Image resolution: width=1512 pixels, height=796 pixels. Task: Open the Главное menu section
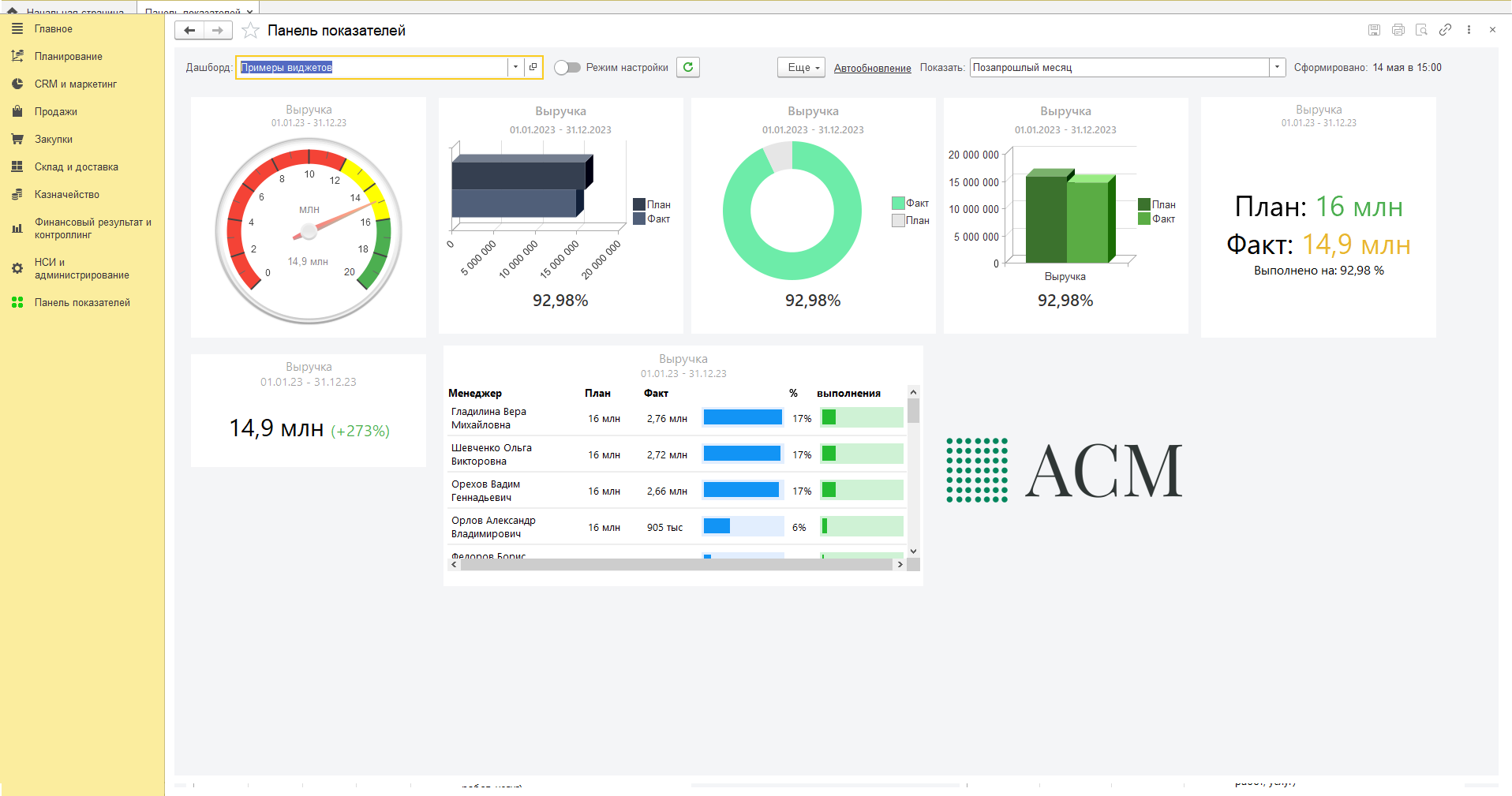(53, 28)
